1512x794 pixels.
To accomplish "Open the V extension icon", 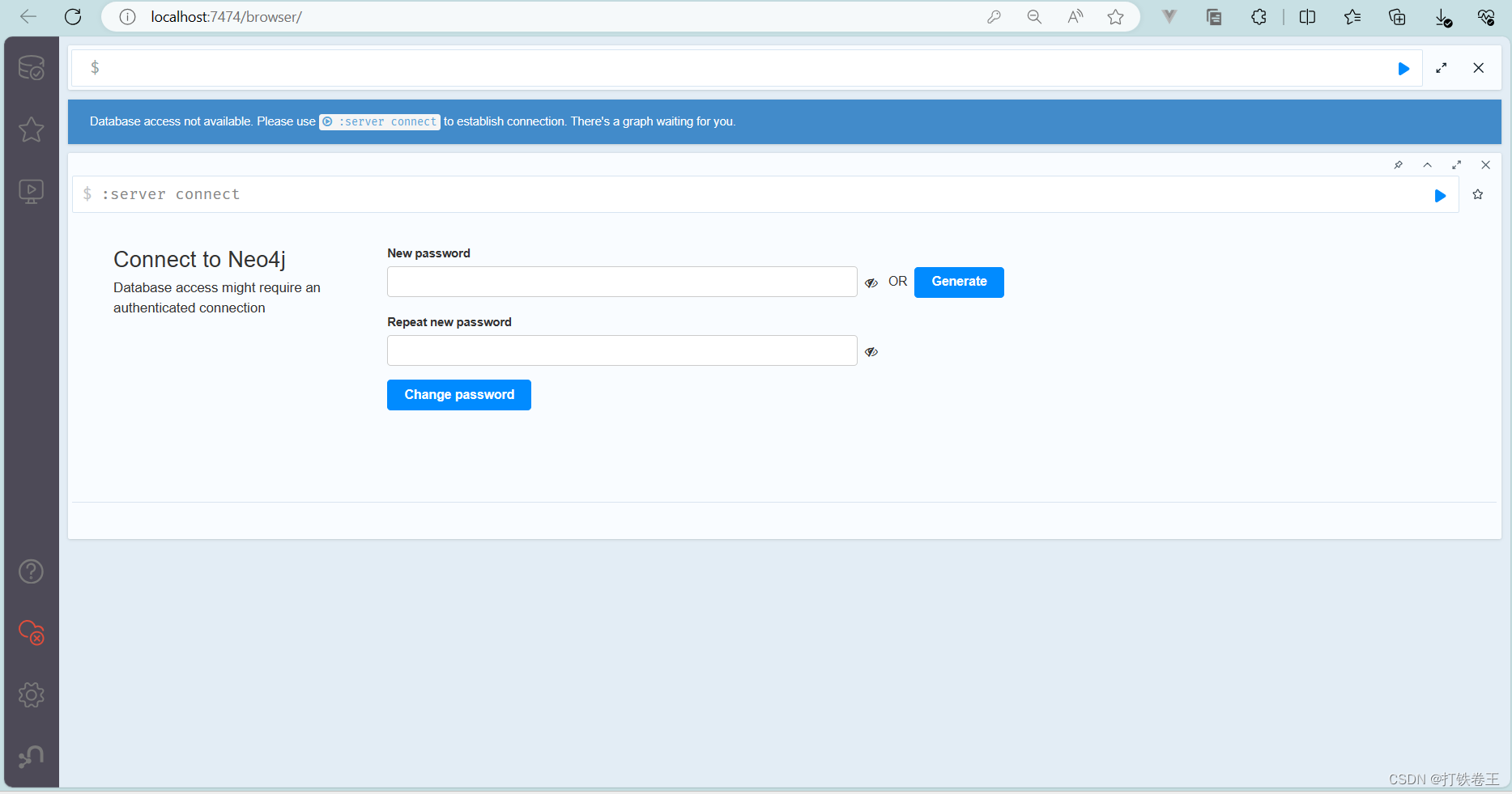I will [x=1169, y=17].
